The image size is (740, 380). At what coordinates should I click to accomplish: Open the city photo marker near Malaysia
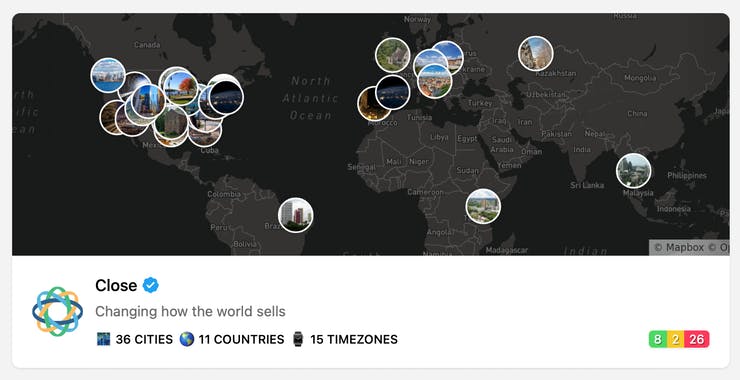pyautogui.click(x=633, y=170)
